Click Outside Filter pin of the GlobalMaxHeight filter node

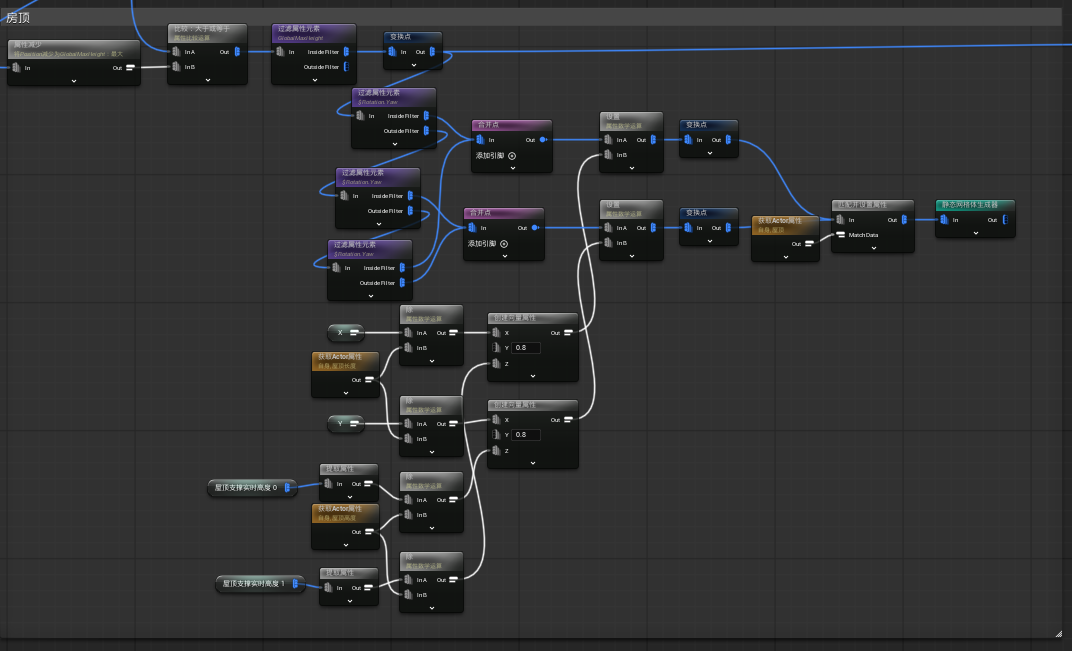pyautogui.click(x=346, y=66)
